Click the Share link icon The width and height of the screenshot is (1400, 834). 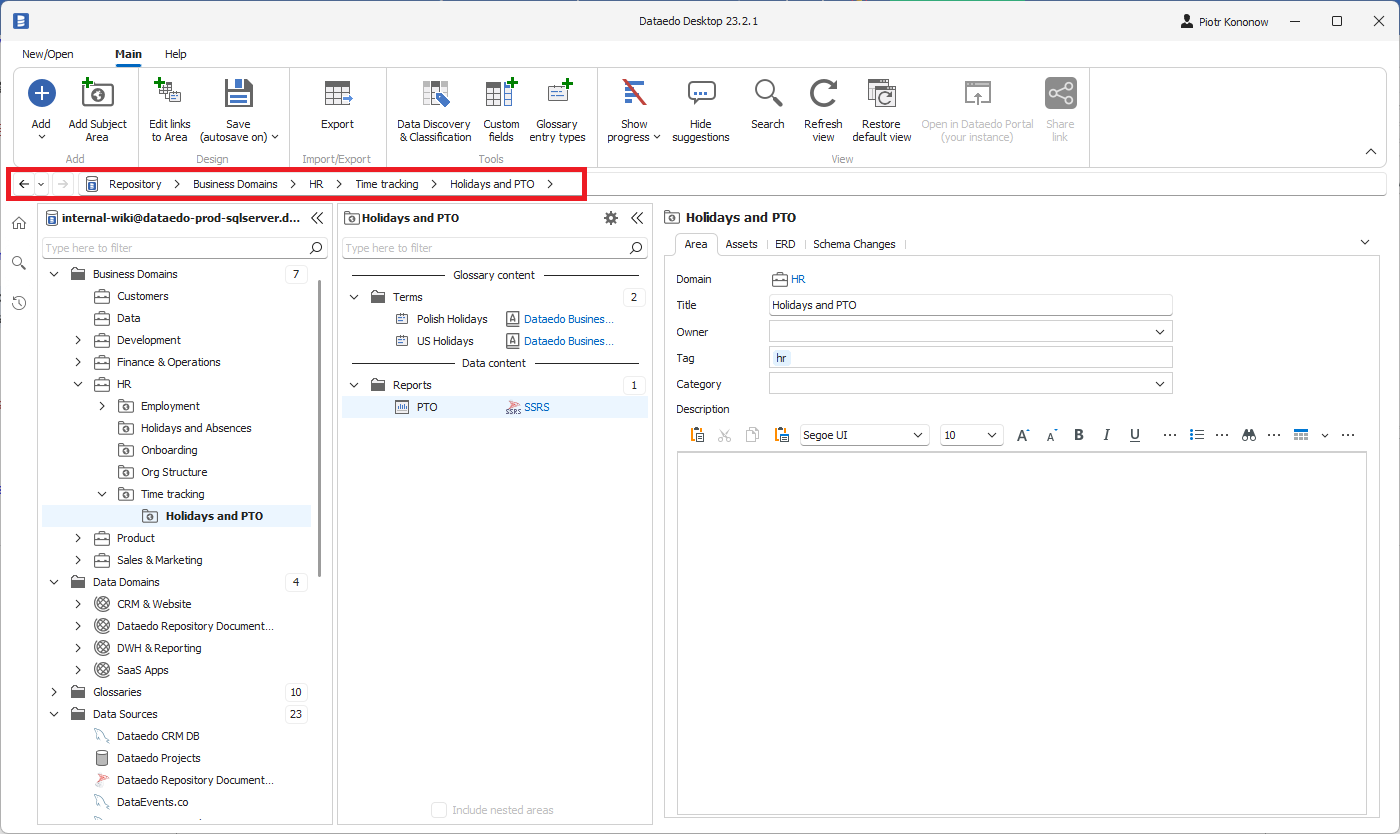1060,94
